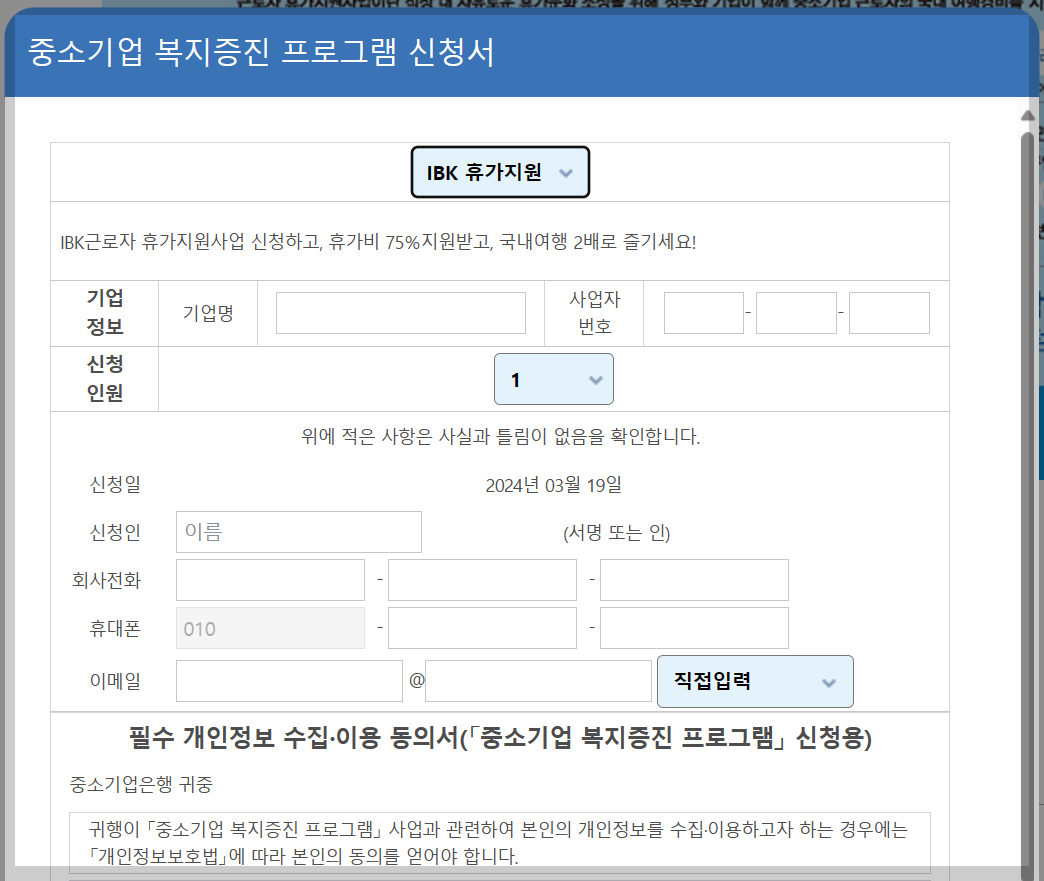Click the third 회사전화 number field
This screenshot has width=1044, height=881.
click(694, 580)
